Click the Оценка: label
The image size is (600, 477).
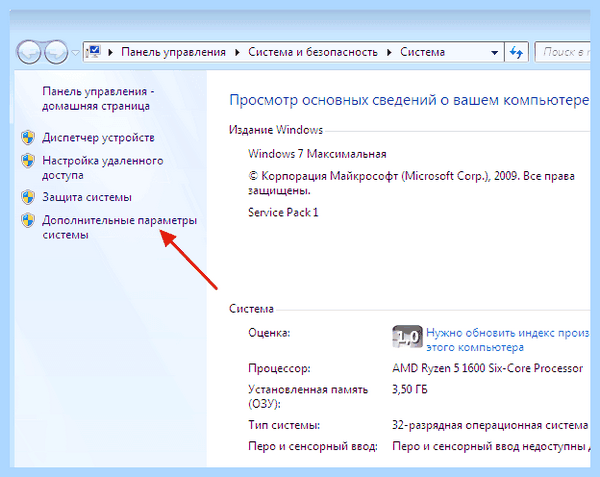coord(269,333)
